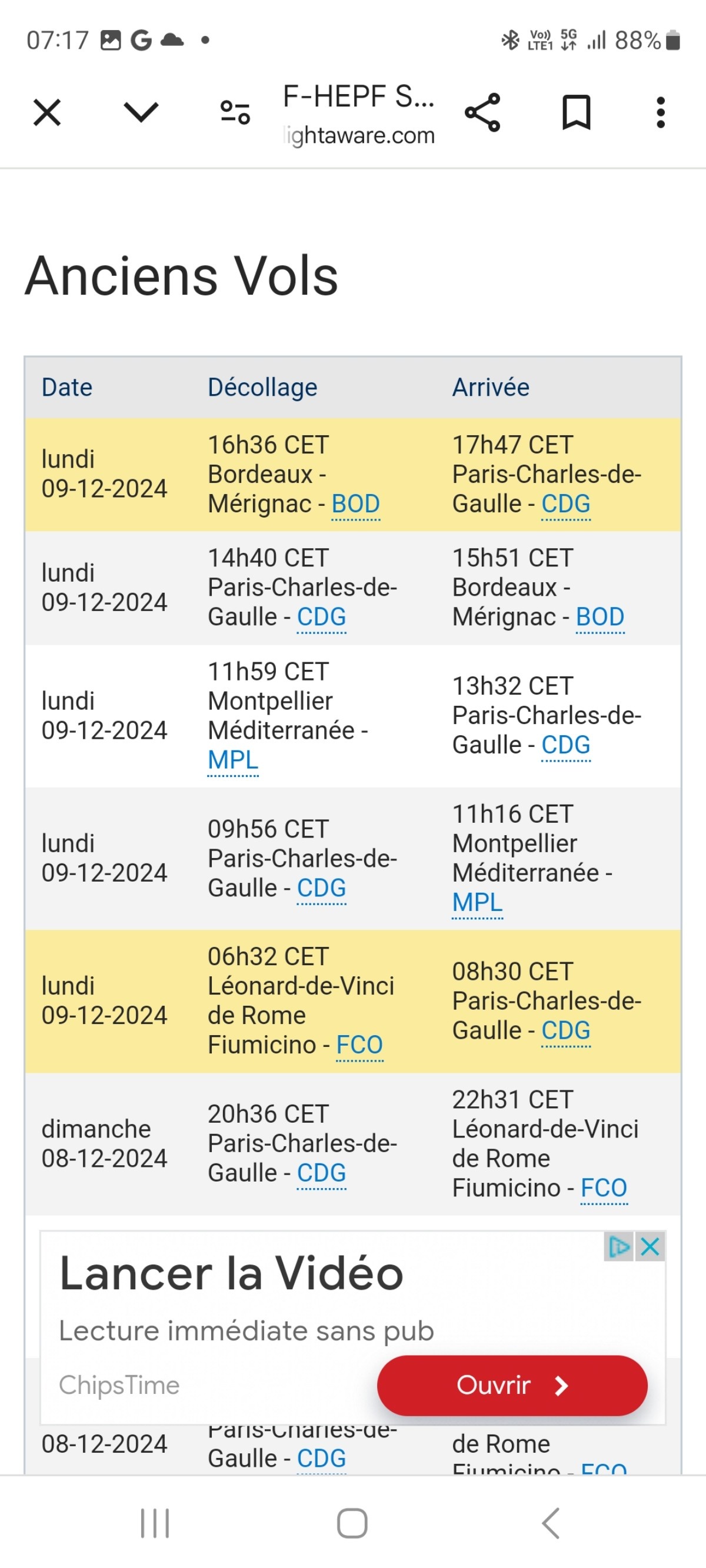Collapse the tab with the down chevron

pyautogui.click(x=141, y=112)
